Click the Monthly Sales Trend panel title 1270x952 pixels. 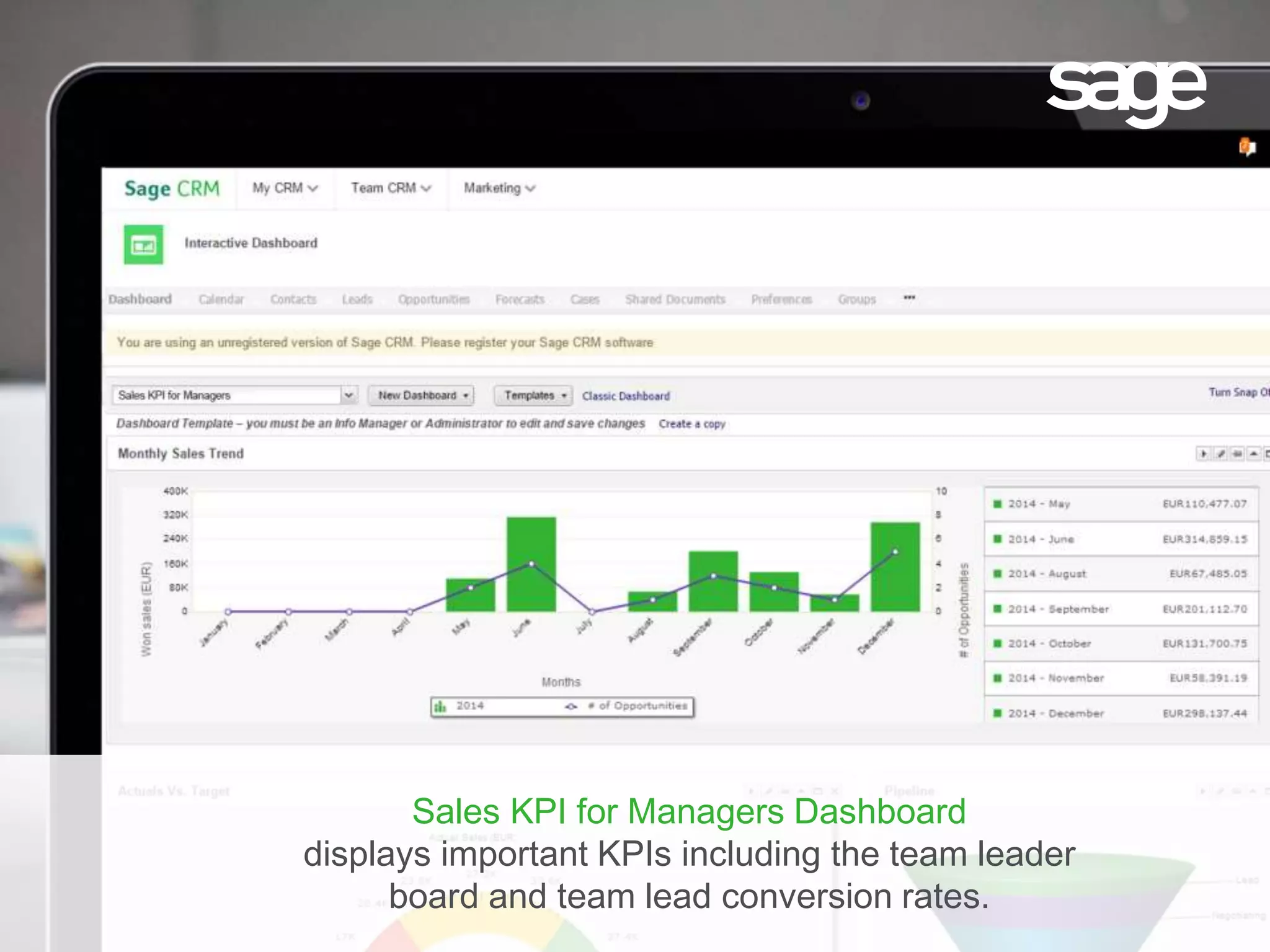180,454
